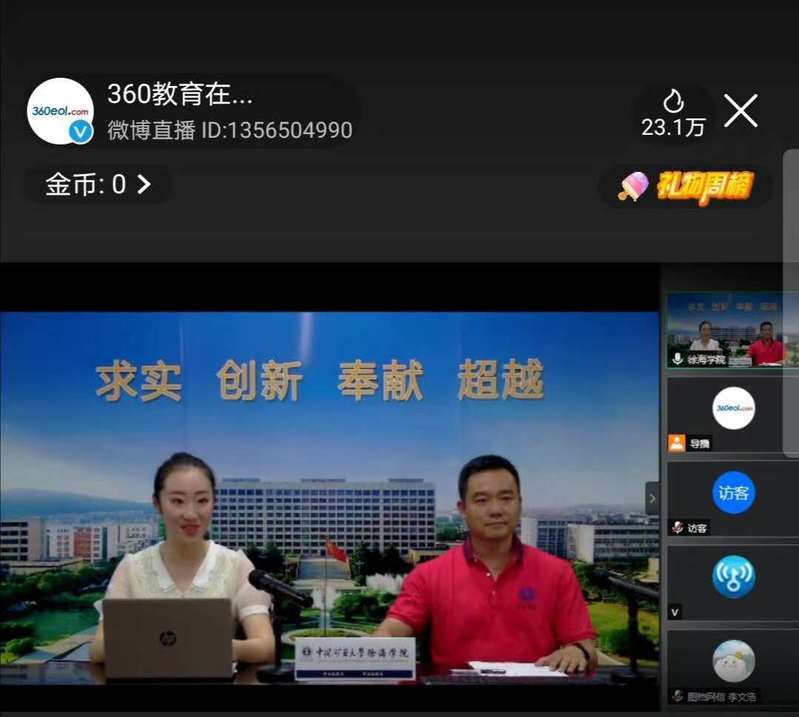This screenshot has width=799, height=717.
Task: Click the cloud avatar of 李文浩
Action: [733, 661]
